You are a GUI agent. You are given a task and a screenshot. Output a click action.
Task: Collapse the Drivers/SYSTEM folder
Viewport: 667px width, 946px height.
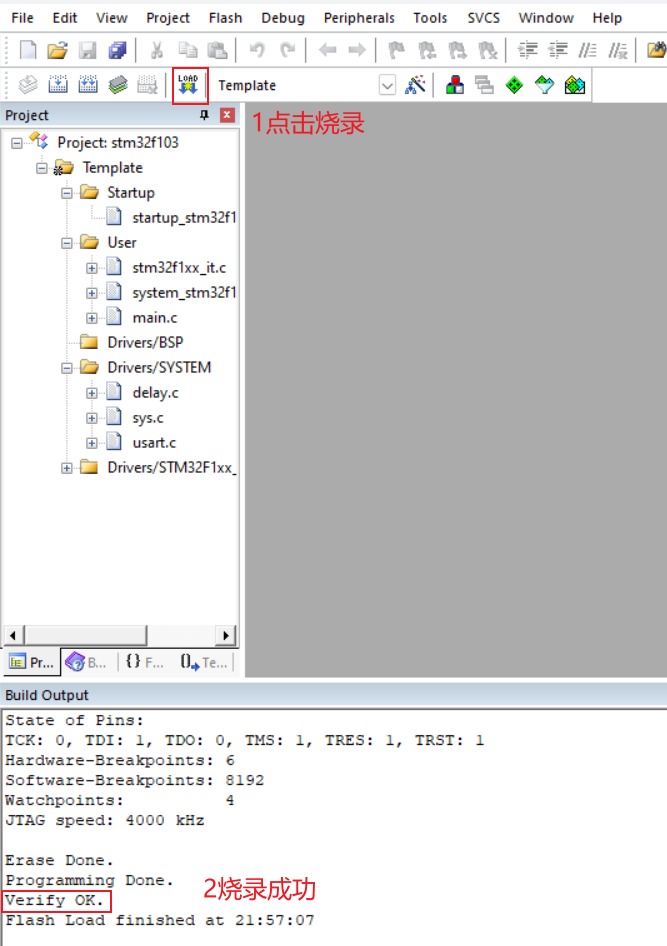67,368
